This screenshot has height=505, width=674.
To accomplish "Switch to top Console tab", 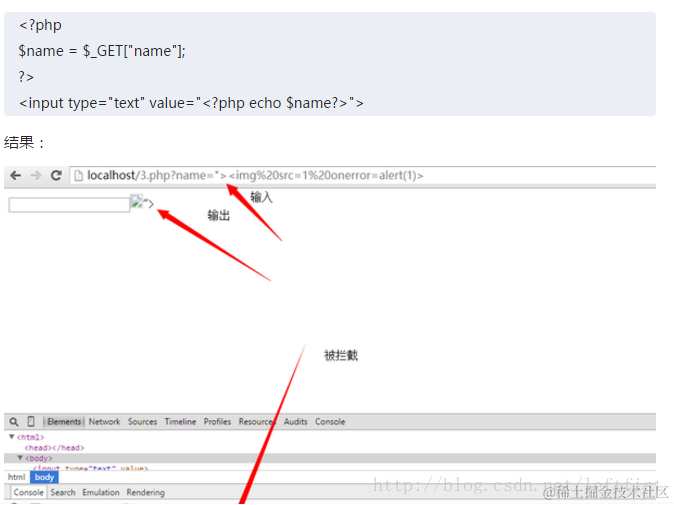I will [330, 422].
